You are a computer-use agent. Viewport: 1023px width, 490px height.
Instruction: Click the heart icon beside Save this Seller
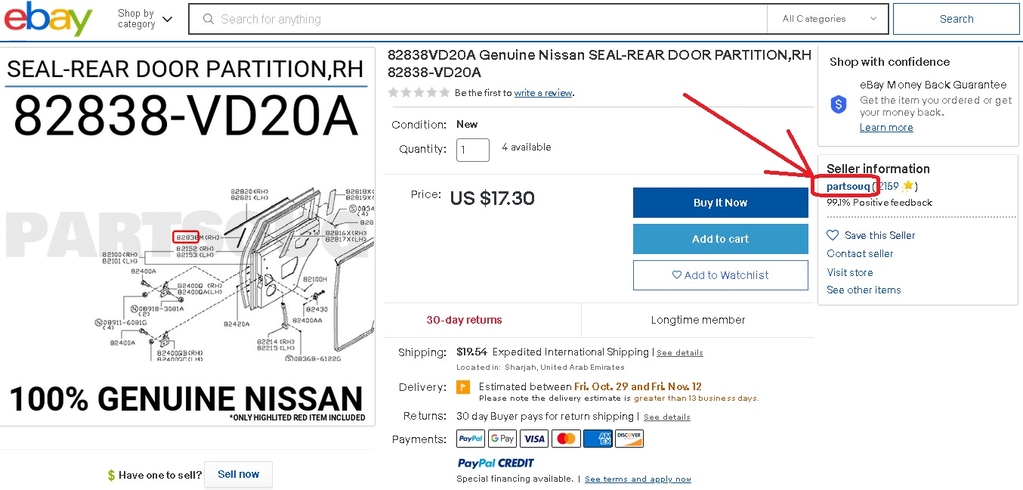tap(832, 235)
